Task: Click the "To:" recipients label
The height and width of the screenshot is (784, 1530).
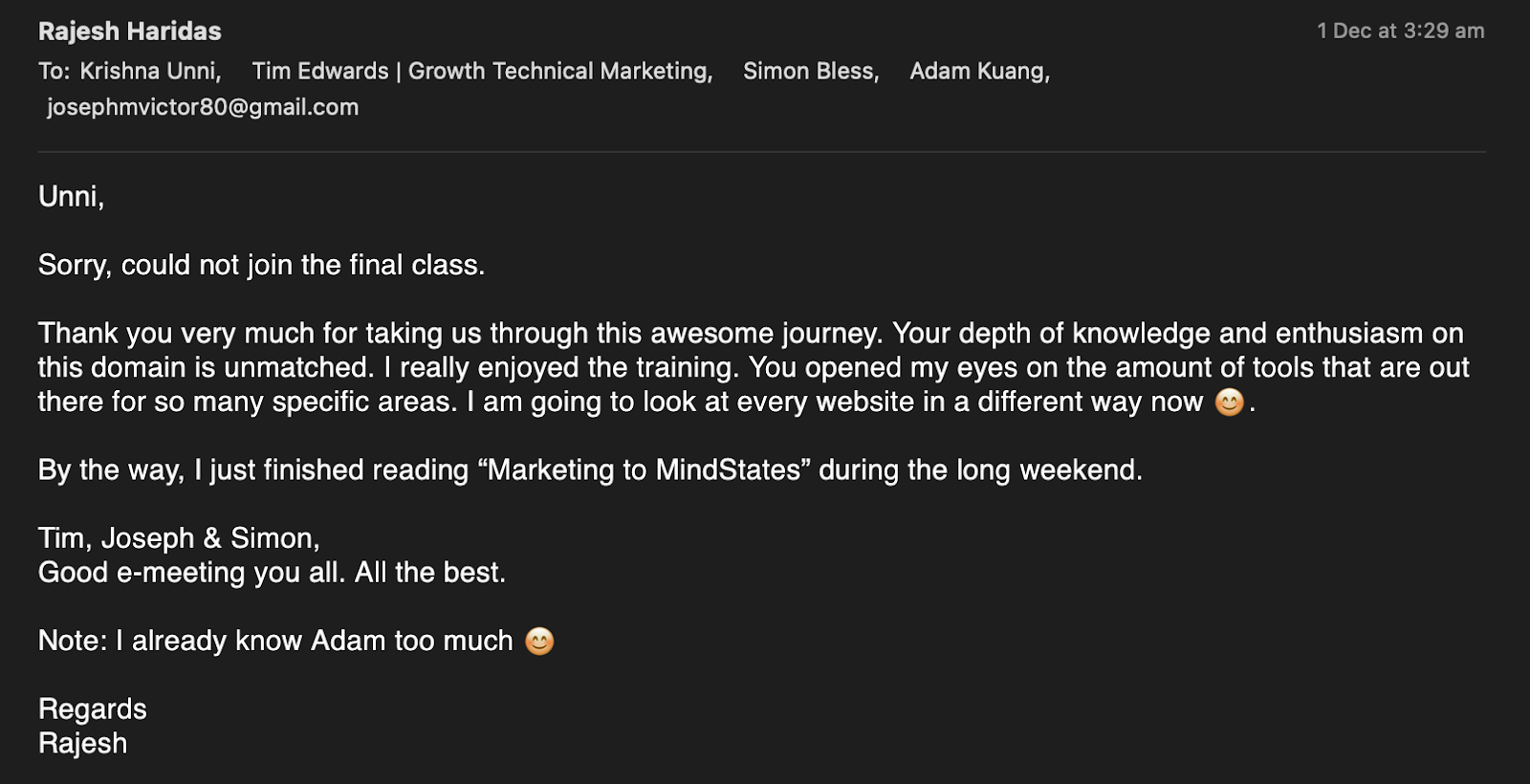Action: [55, 72]
